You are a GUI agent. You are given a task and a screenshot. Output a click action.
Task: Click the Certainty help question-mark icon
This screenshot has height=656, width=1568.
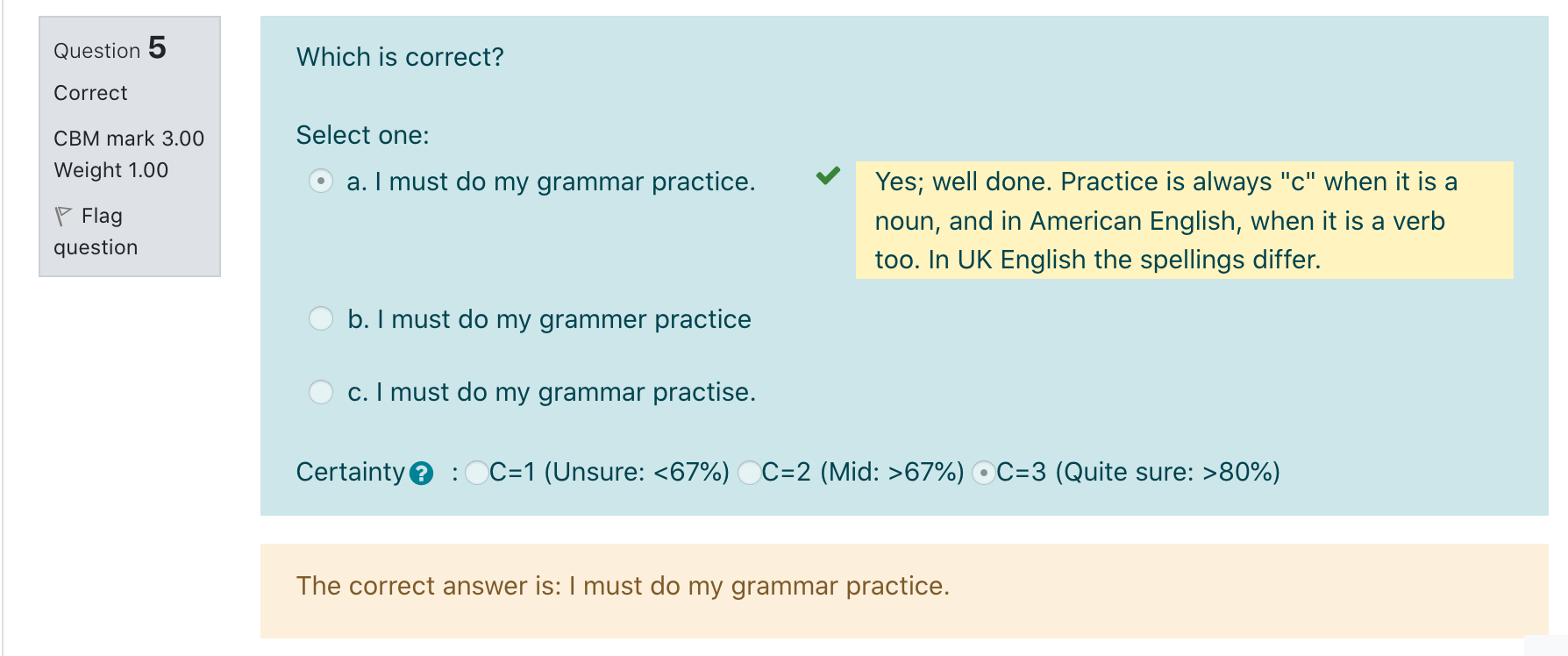click(421, 474)
